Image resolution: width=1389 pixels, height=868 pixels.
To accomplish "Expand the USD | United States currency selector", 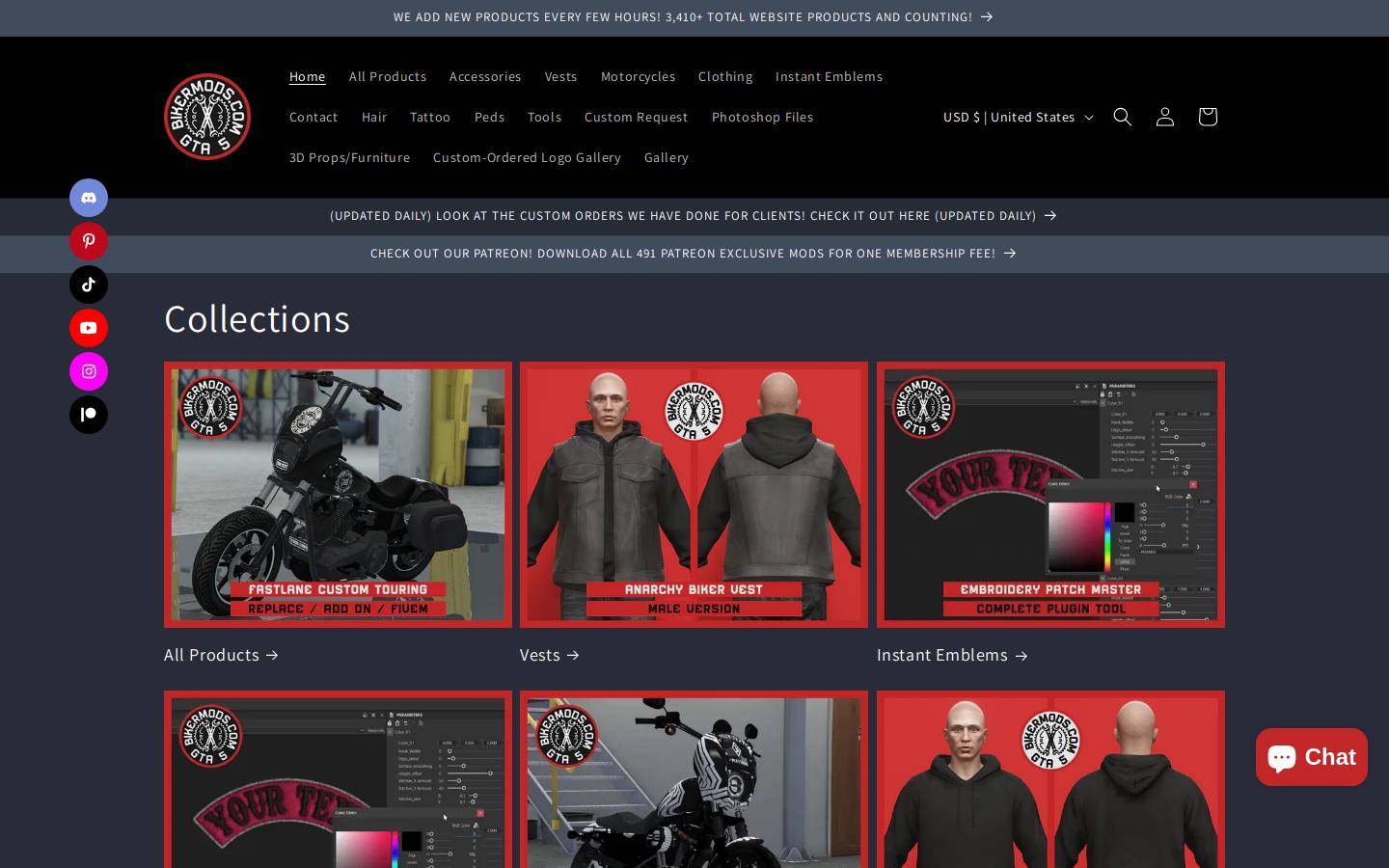I will point(1018,117).
